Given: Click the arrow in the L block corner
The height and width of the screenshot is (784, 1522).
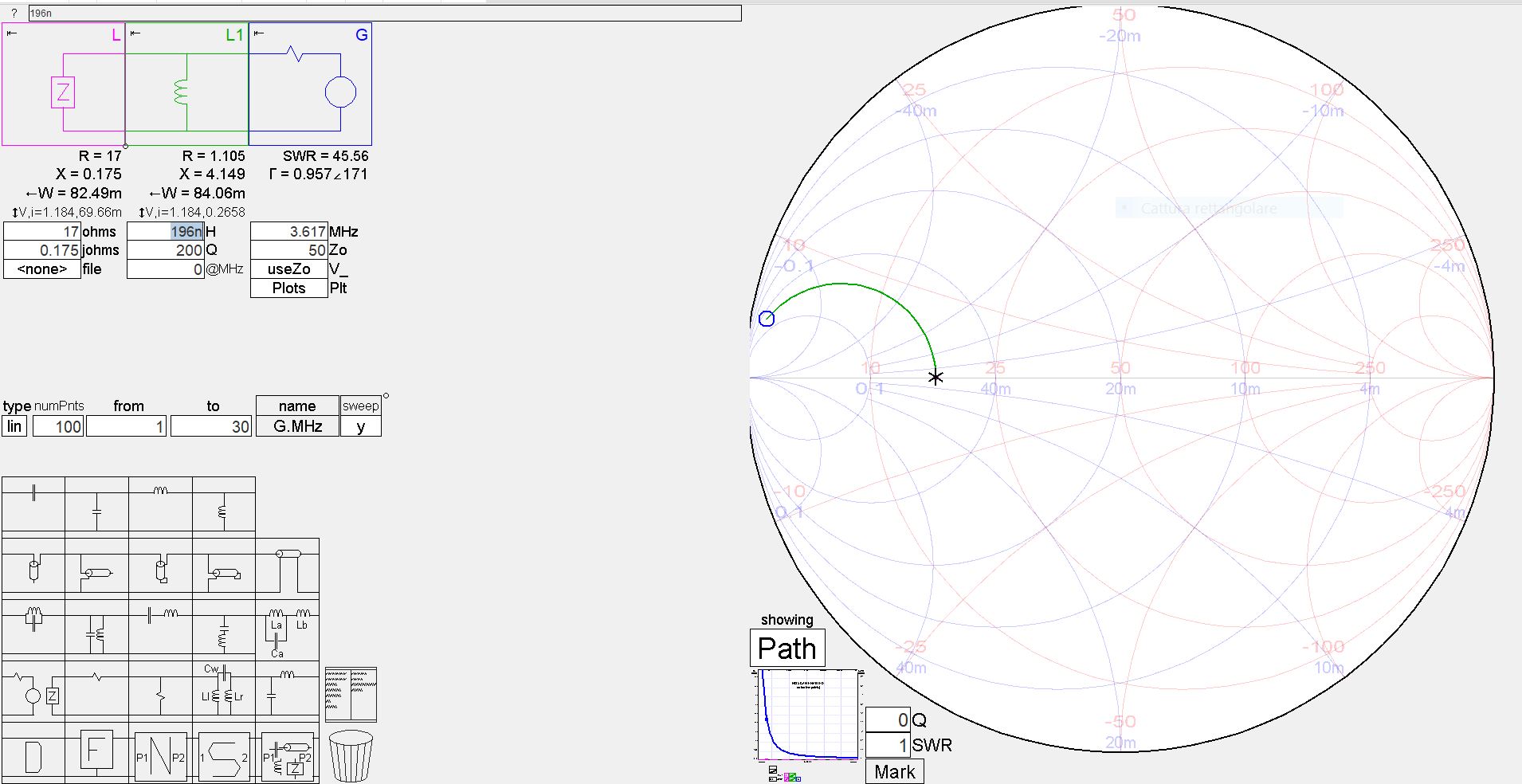Looking at the screenshot, I should [11, 33].
